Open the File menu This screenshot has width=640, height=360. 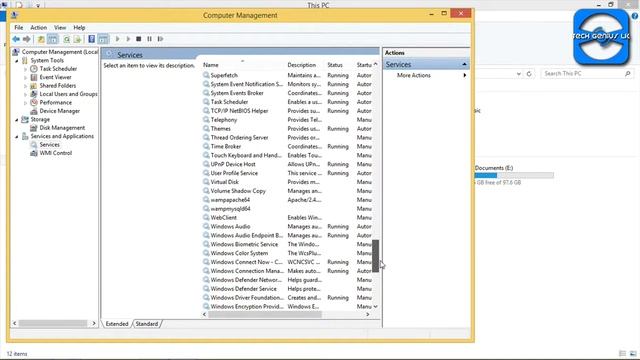pyautogui.click(x=19, y=27)
